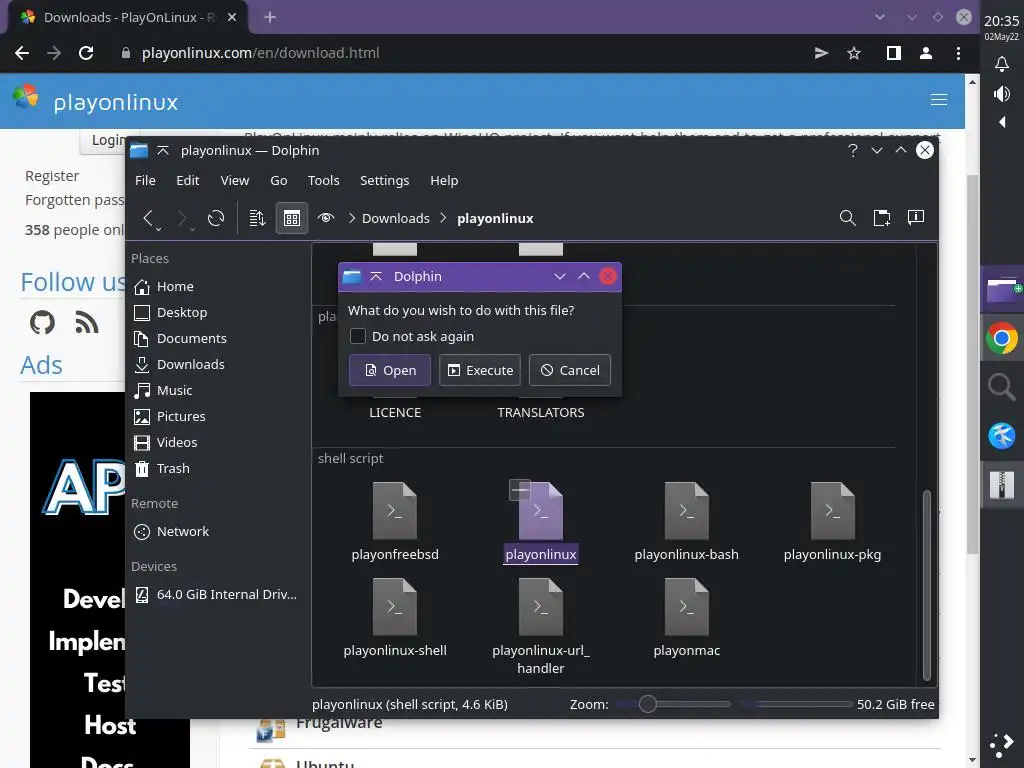The height and width of the screenshot is (768, 1024).
Task: Select the playonlinux-pkg script icon
Action: click(x=832, y=511)
